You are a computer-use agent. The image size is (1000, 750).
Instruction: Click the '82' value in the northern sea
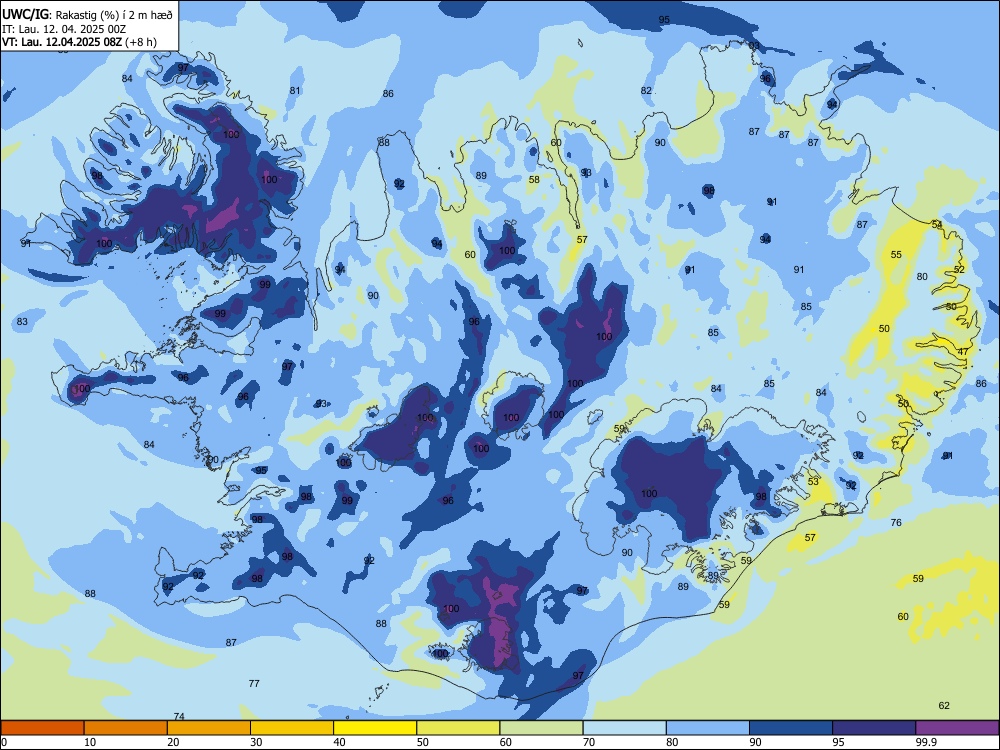pos(646,91)
